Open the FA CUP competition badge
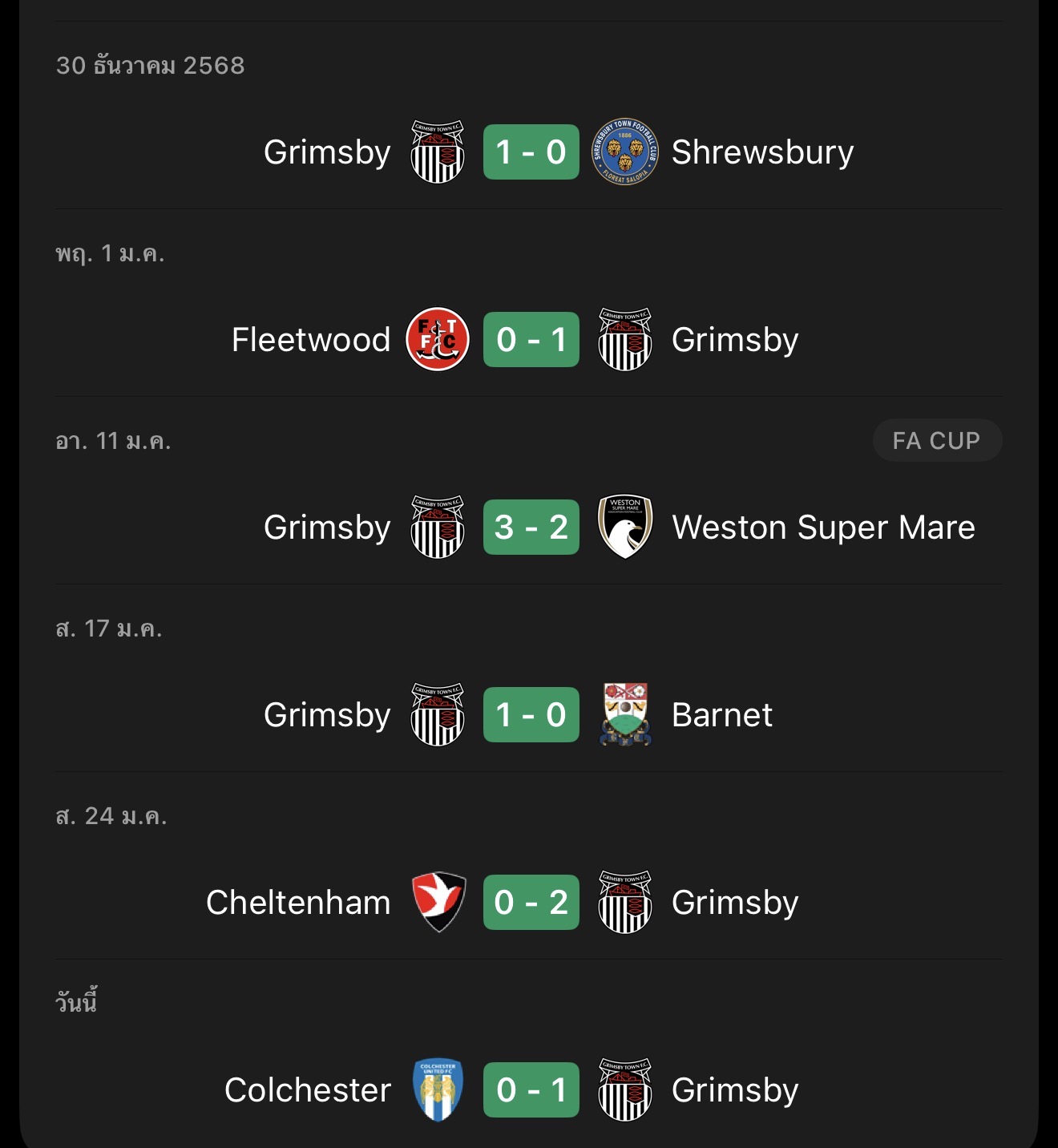Screen dimensions: 1058x1148 936,440
